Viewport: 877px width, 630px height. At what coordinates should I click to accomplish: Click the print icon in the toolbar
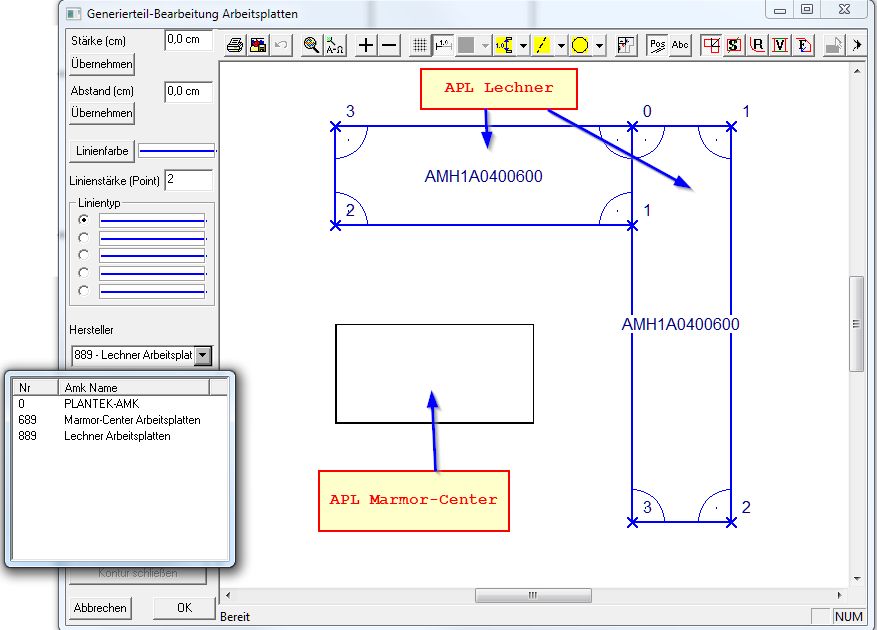[x=234, y=45]
